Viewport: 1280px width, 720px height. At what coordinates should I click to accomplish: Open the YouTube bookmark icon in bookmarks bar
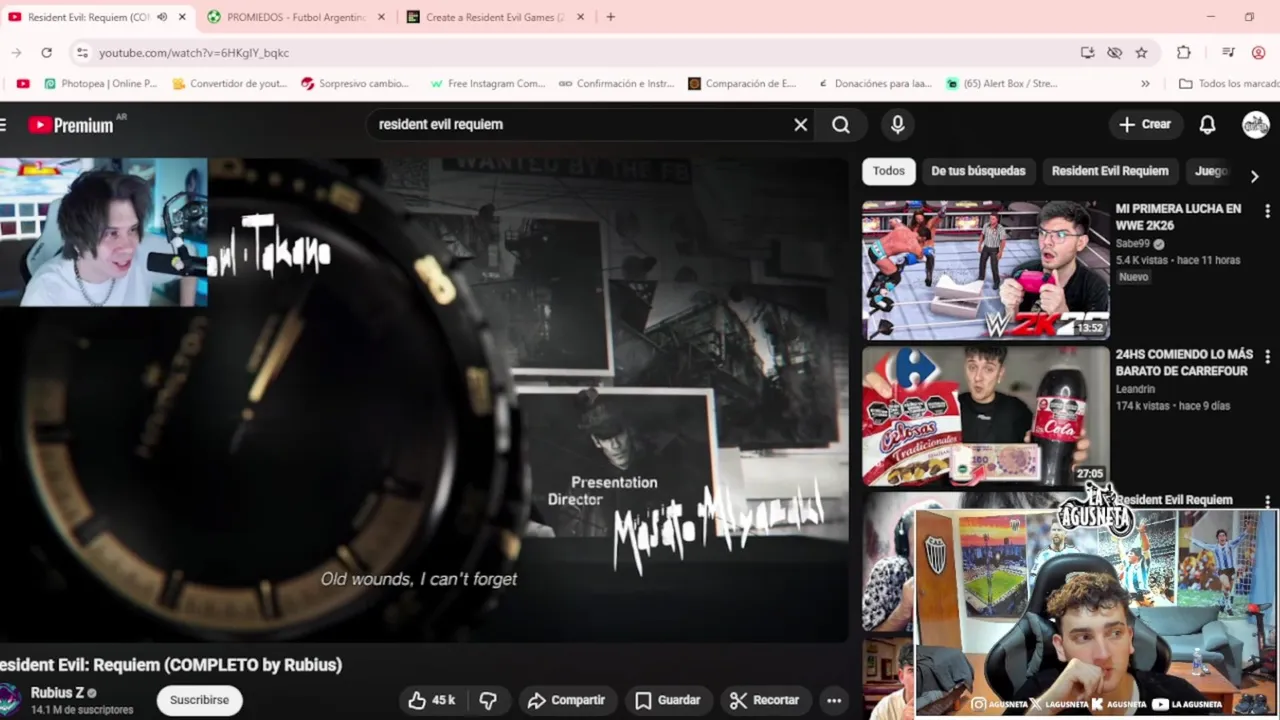click(23, 83)
